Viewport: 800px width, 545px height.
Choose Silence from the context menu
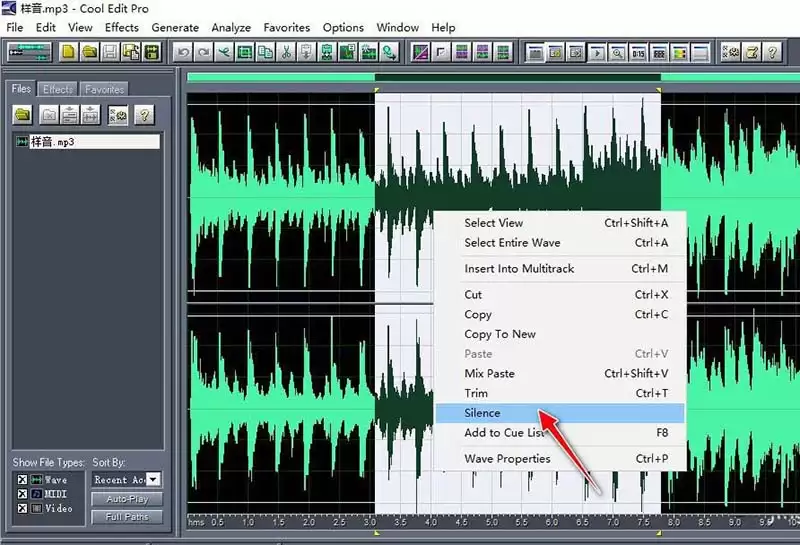click(559, 413)
